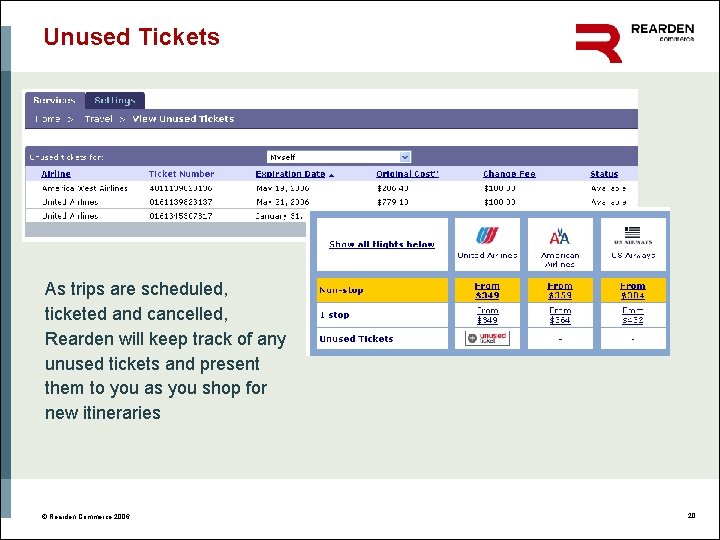Click ticket number 0161139823137
This screenshot has width=720, height=540.
181,202
